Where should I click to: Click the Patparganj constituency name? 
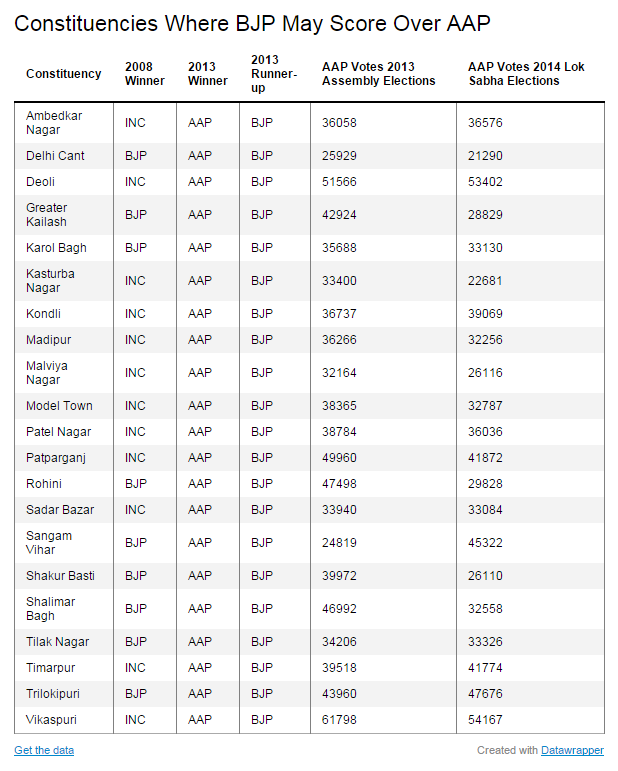pos(56,458)
